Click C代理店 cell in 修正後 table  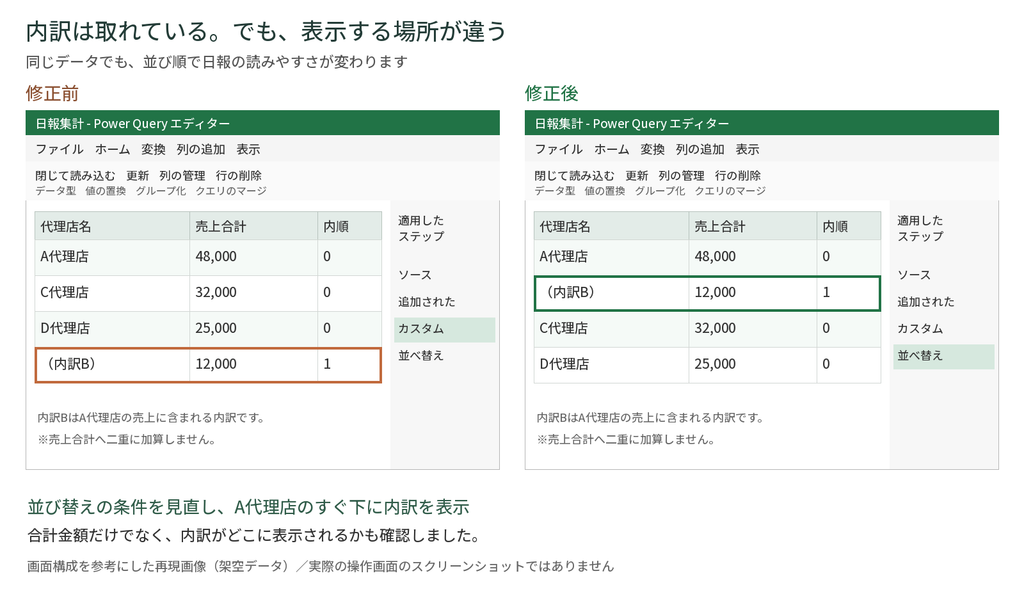611,328
